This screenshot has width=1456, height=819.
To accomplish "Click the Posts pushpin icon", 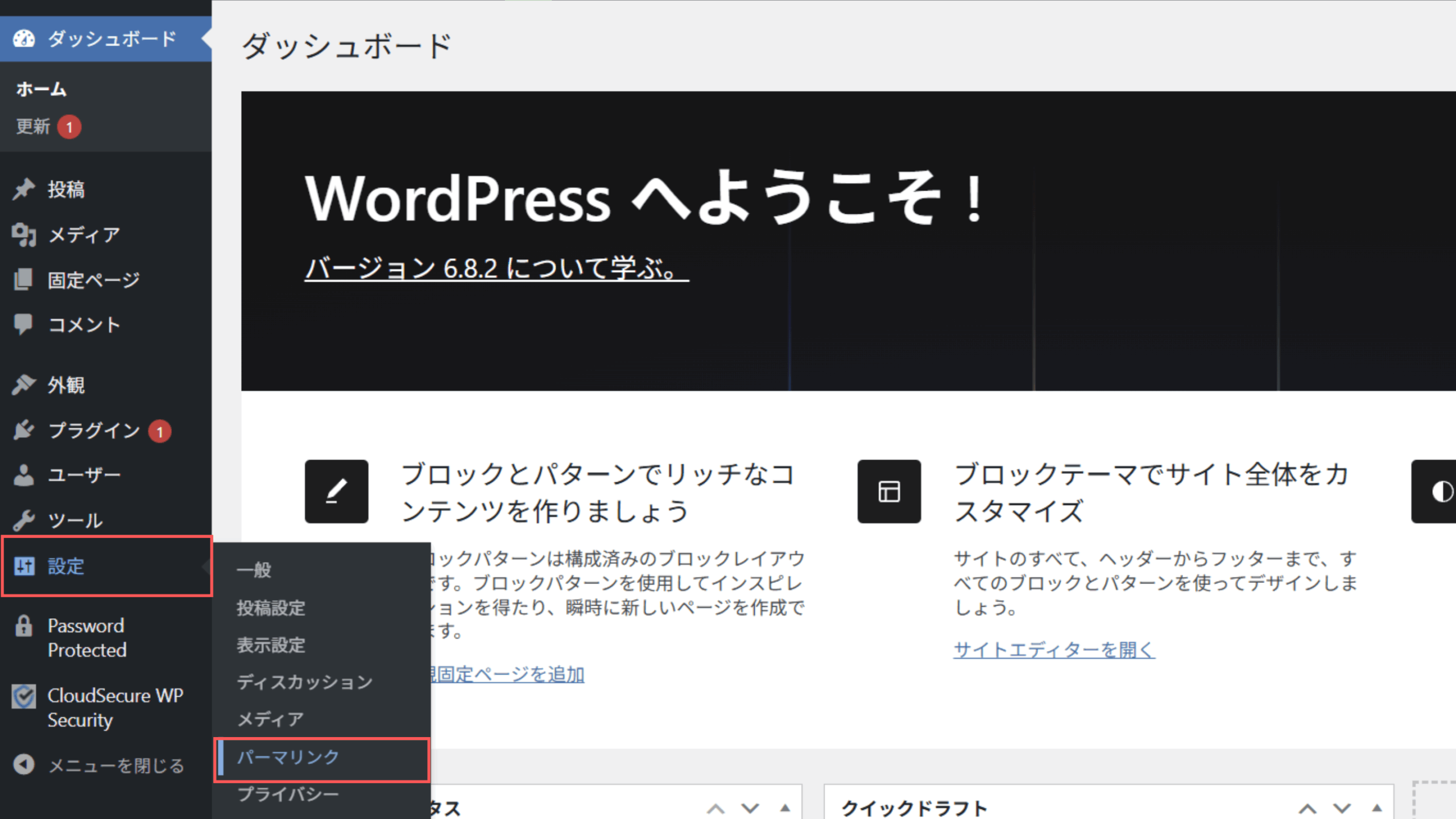I will point(24,189).
